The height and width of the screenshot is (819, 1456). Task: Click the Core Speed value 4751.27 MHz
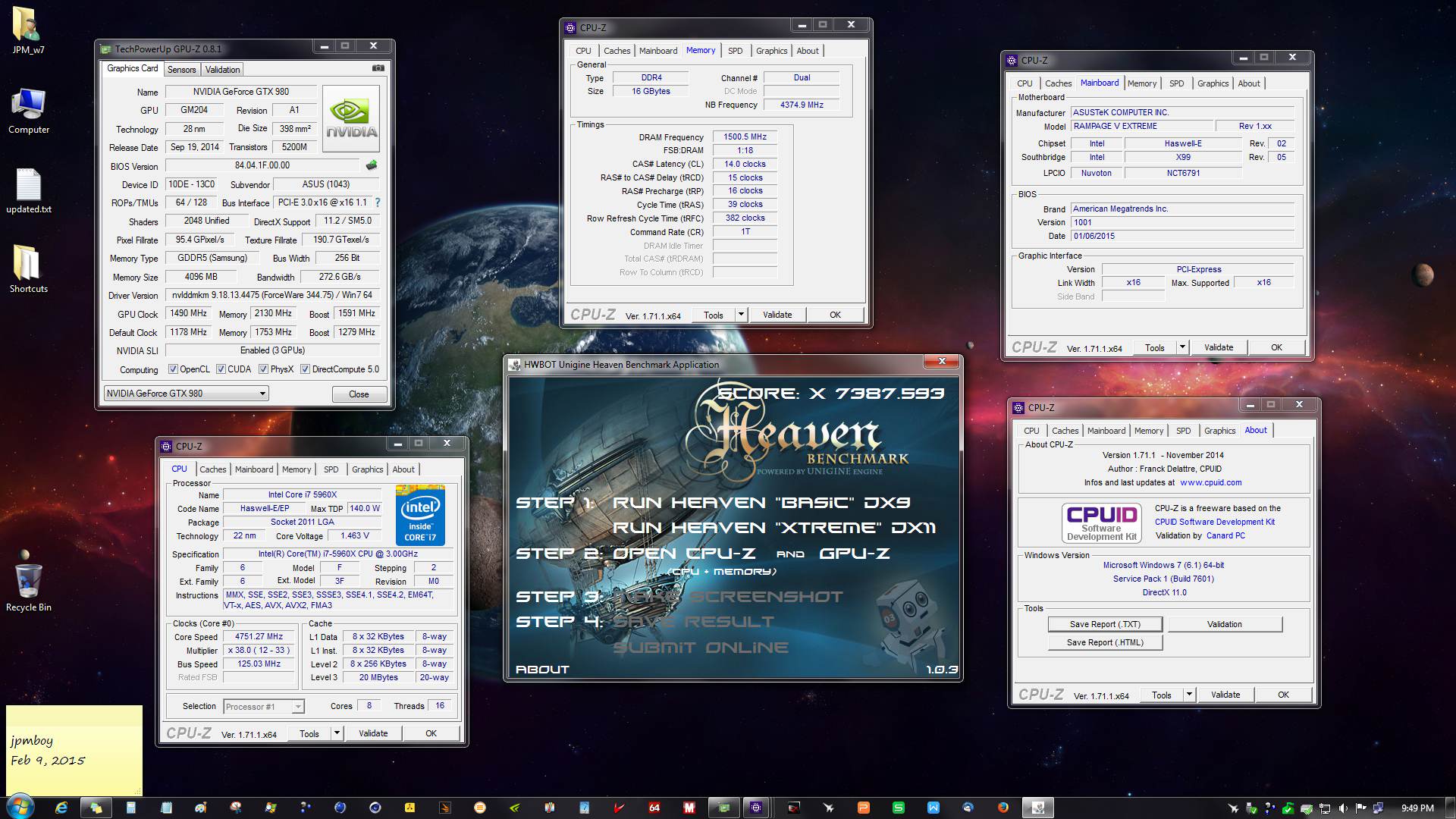pyautogui.click(x=259, y=637)
